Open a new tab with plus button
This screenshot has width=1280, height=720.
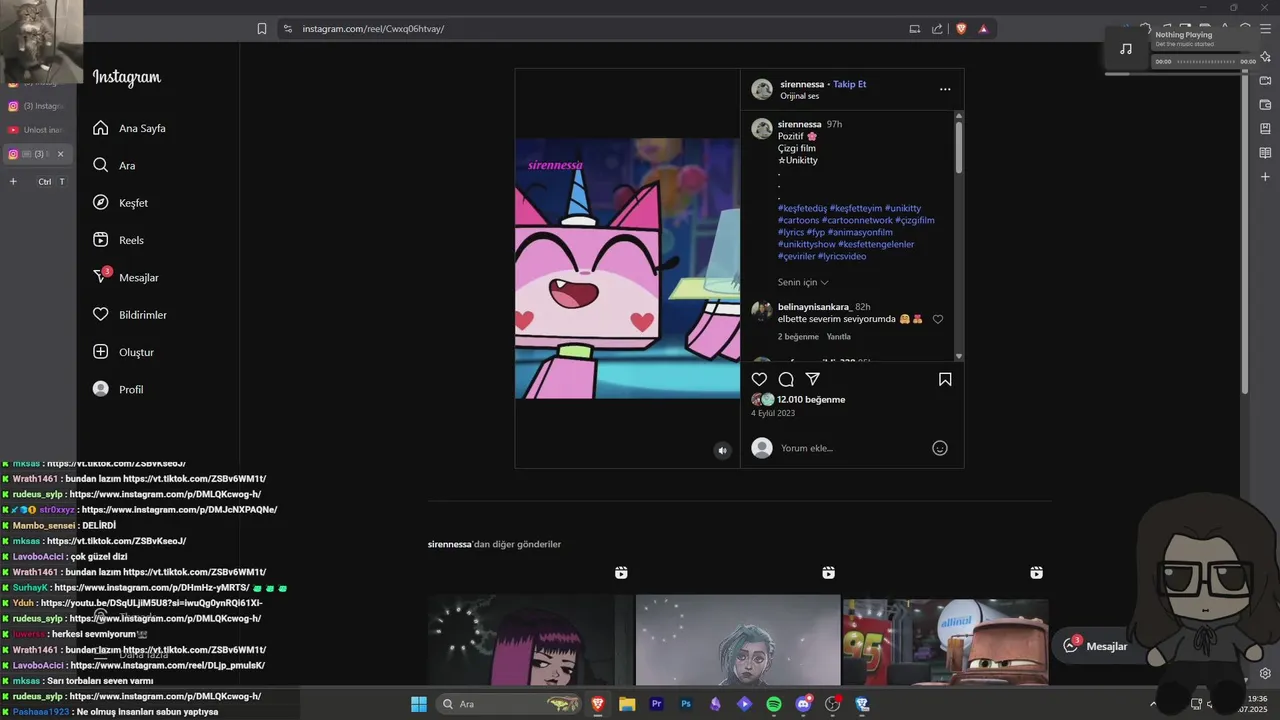point(13,182)
